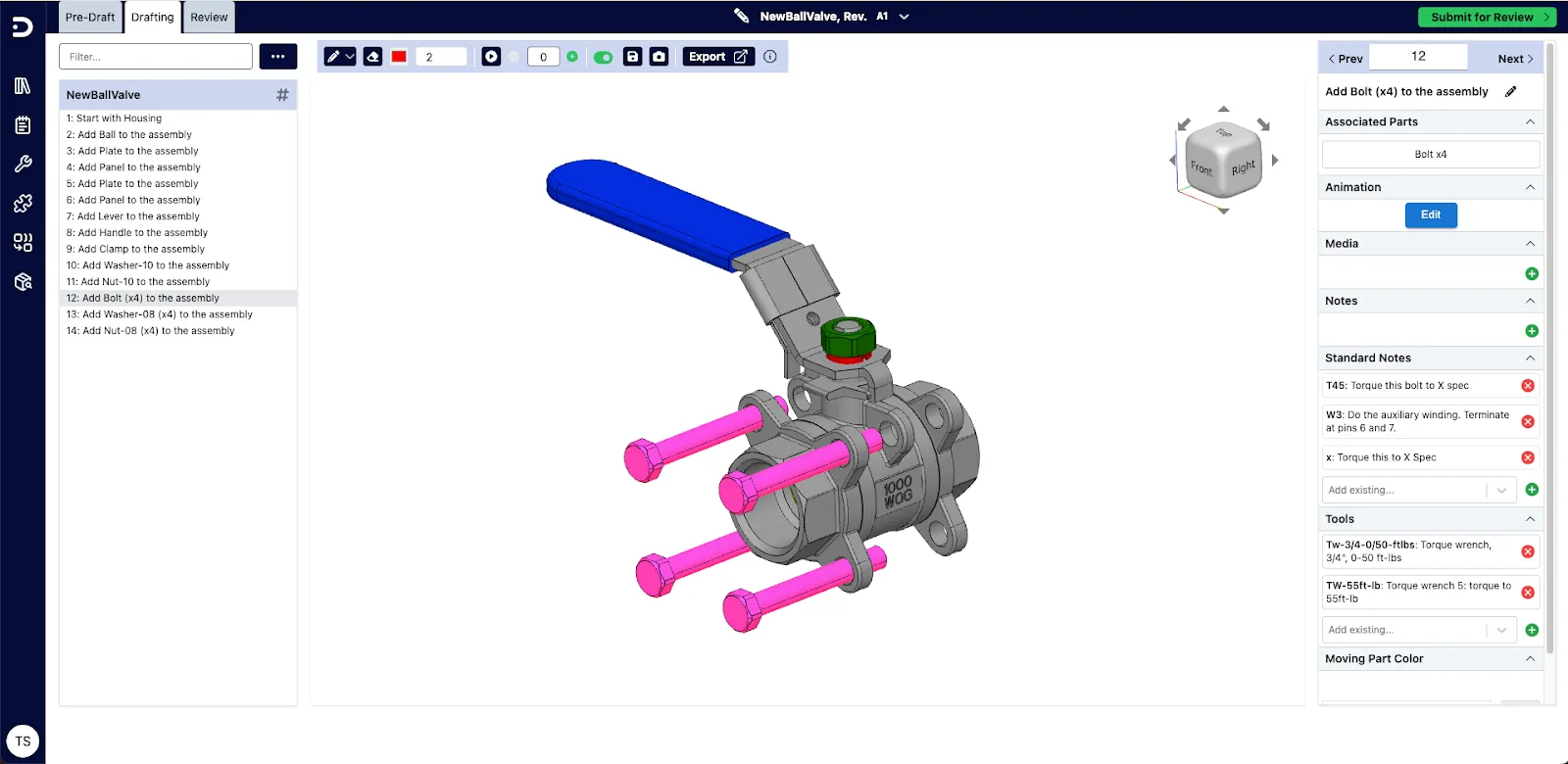Click the Filter input field
The image size is (1568, 764).
(x=156, y=57)
